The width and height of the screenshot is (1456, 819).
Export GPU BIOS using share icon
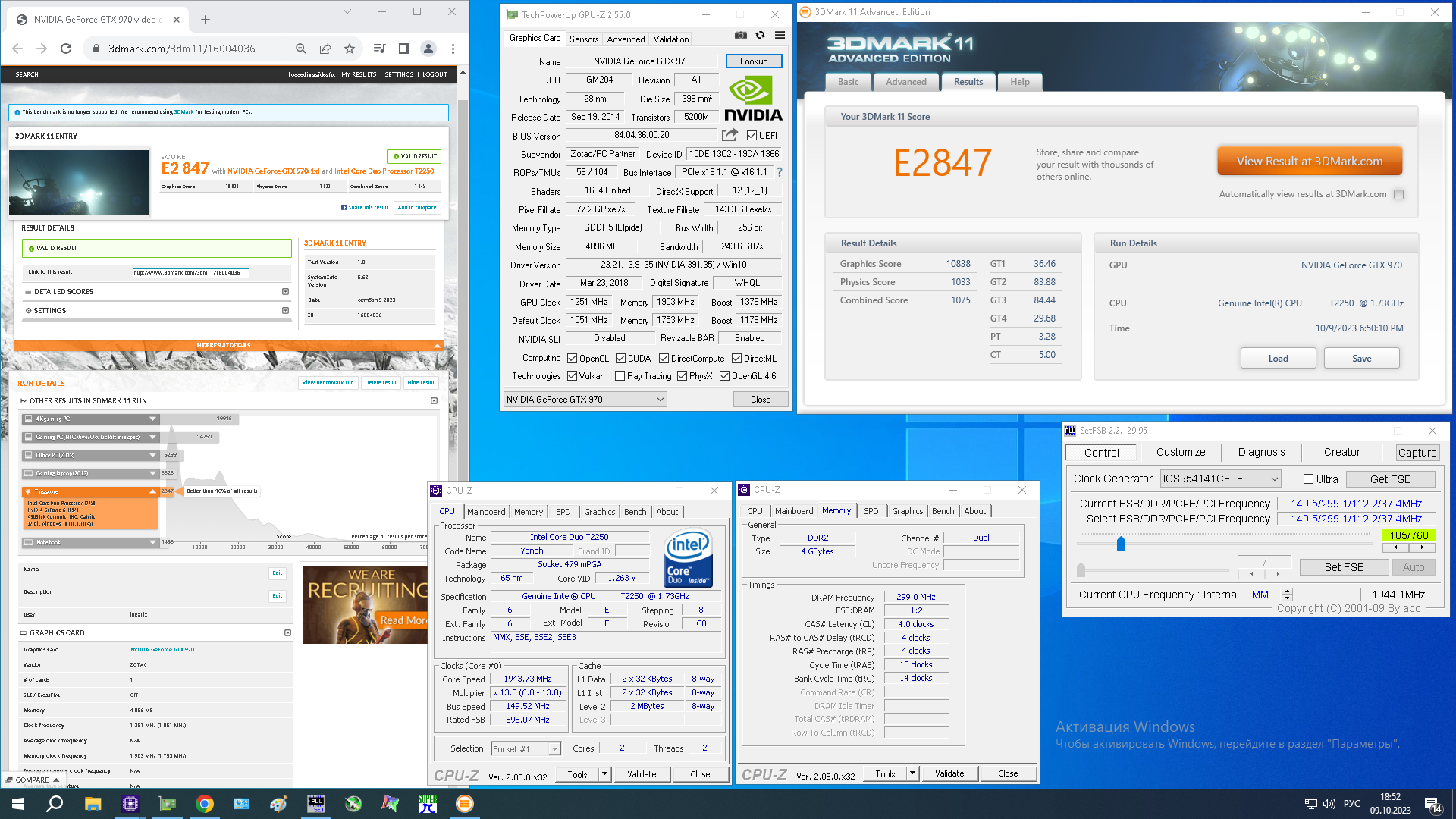(x=730, y=135)
